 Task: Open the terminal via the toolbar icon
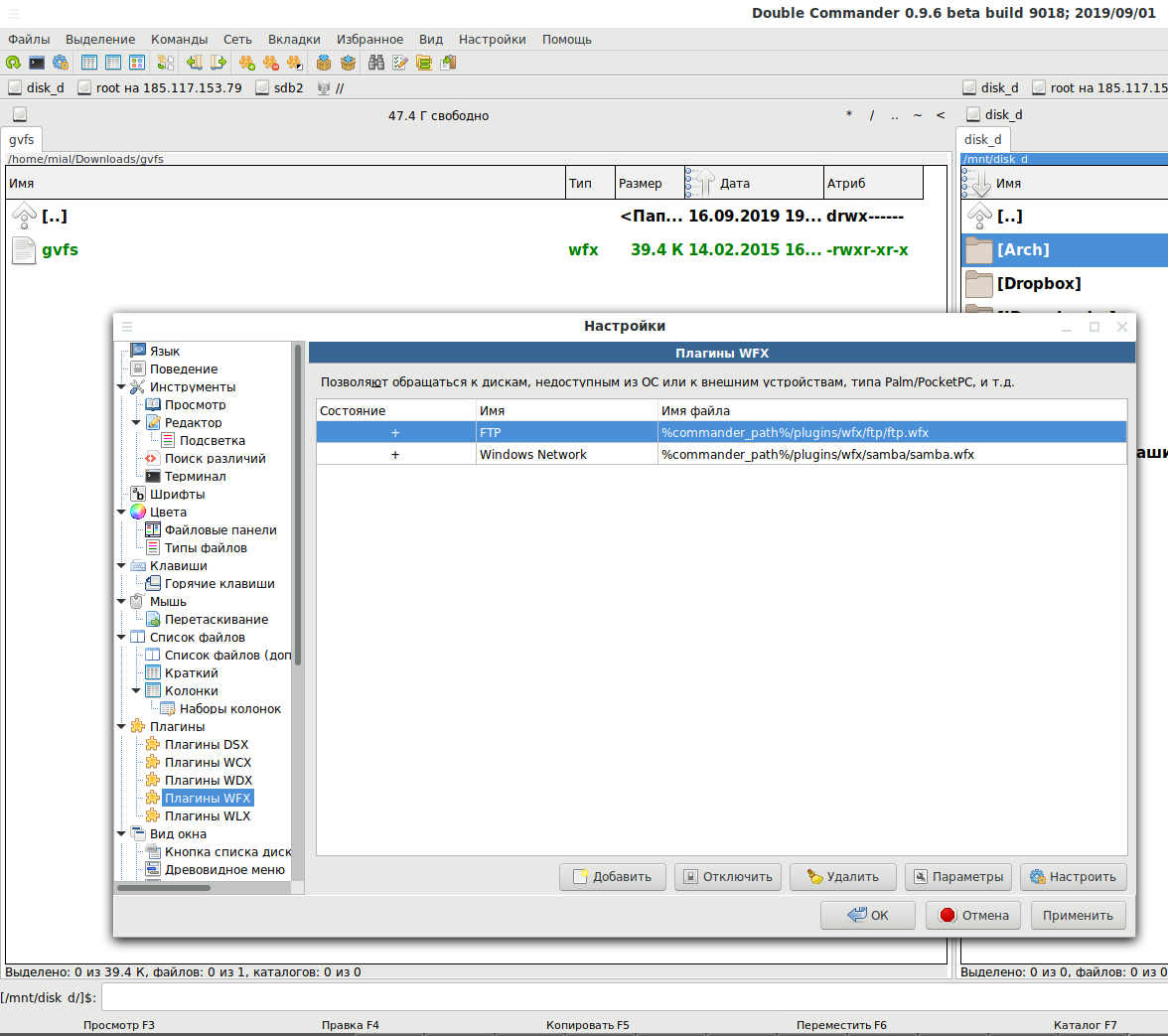37,63
